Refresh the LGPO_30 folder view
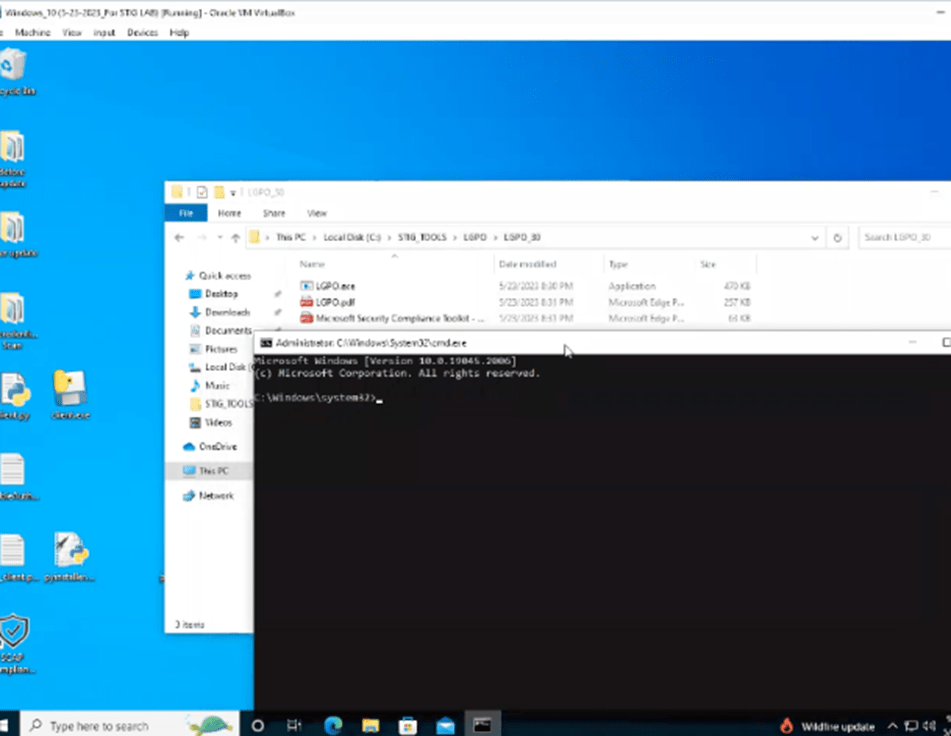The image size is (951, 736). tap(838, 238)
